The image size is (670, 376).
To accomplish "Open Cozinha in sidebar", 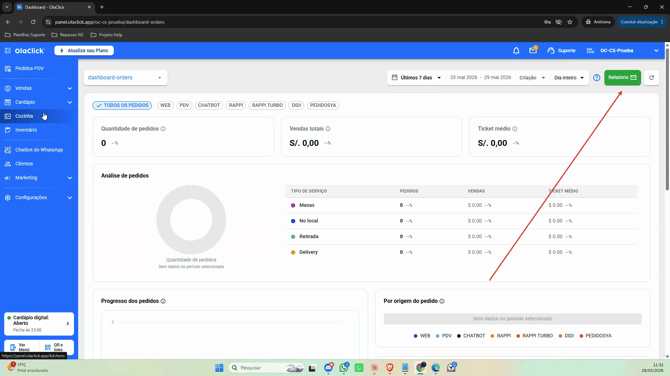I will [38, 116].
